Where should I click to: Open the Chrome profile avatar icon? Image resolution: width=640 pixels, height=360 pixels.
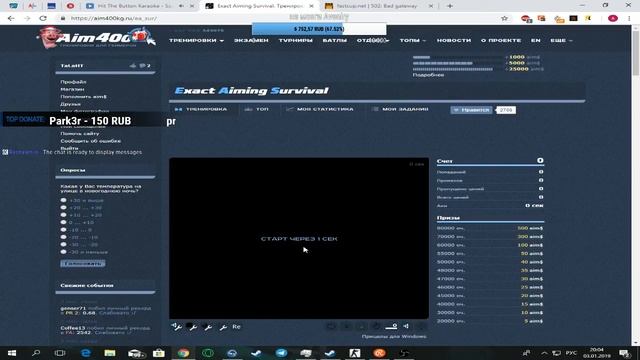click(x=613, y=18)
